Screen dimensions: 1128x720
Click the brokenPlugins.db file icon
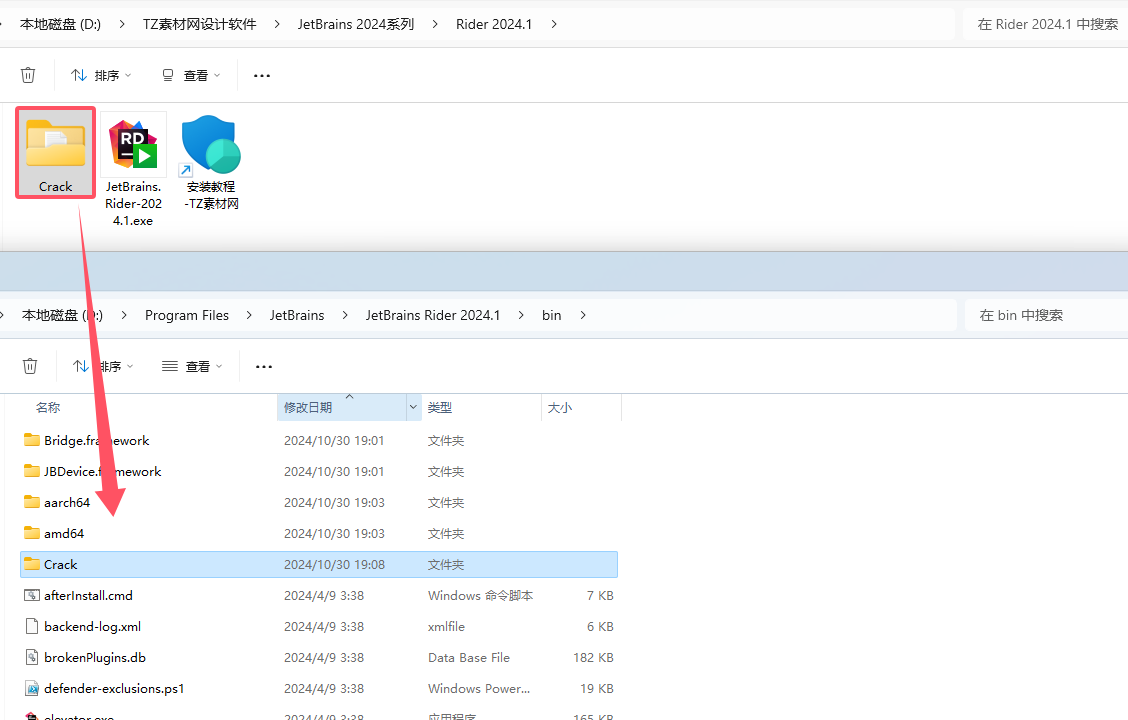coord(32,657)
